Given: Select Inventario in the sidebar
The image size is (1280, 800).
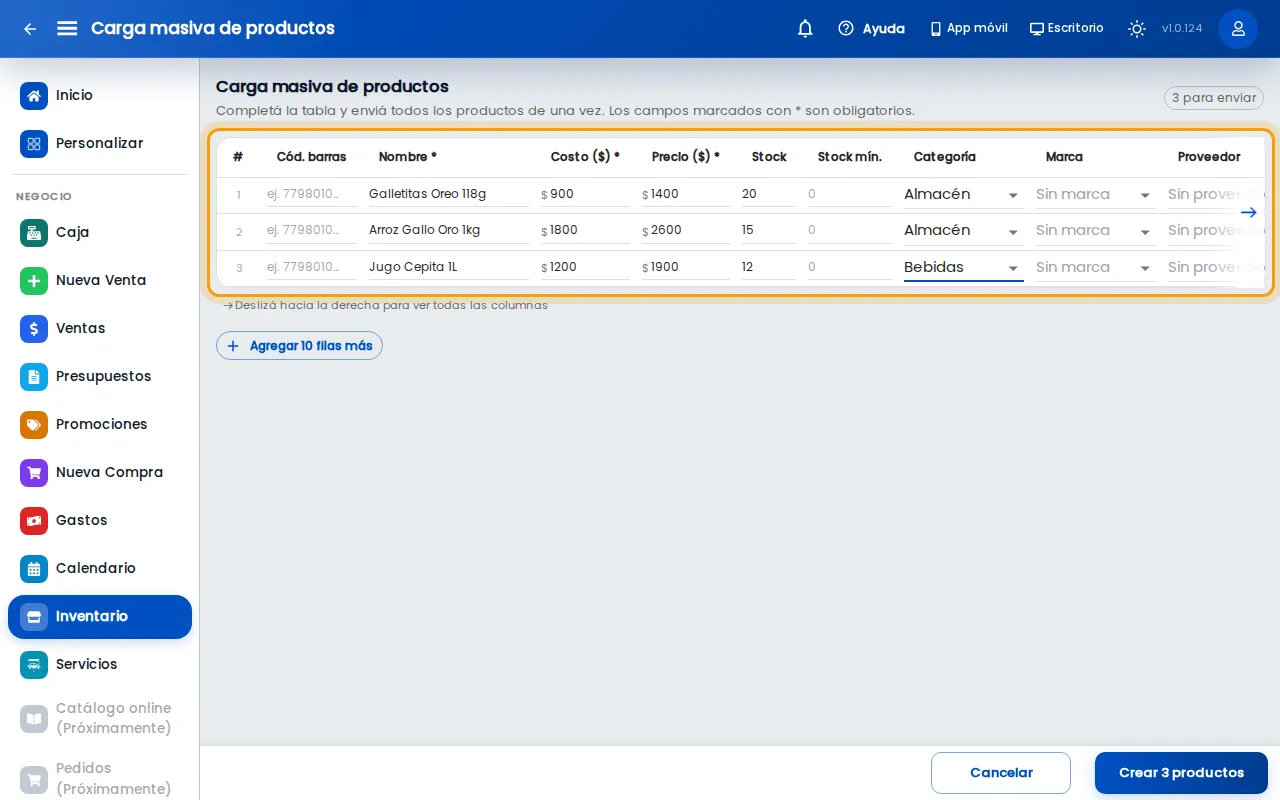Looking at the screenshot, I should 100,617.
